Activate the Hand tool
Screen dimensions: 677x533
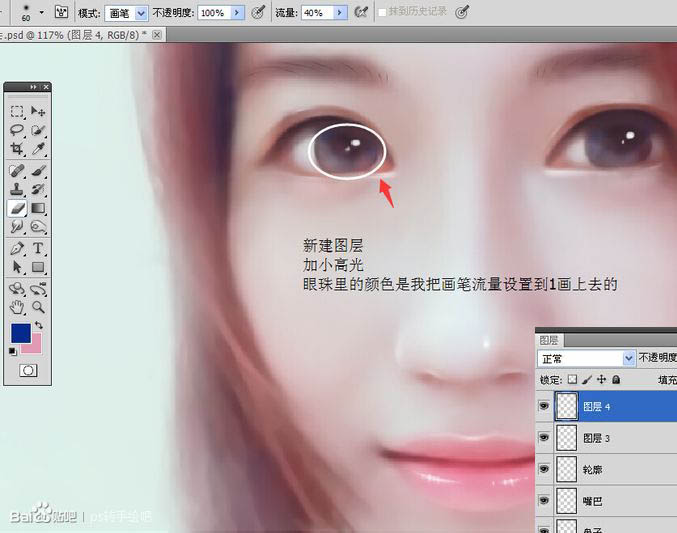17,307
